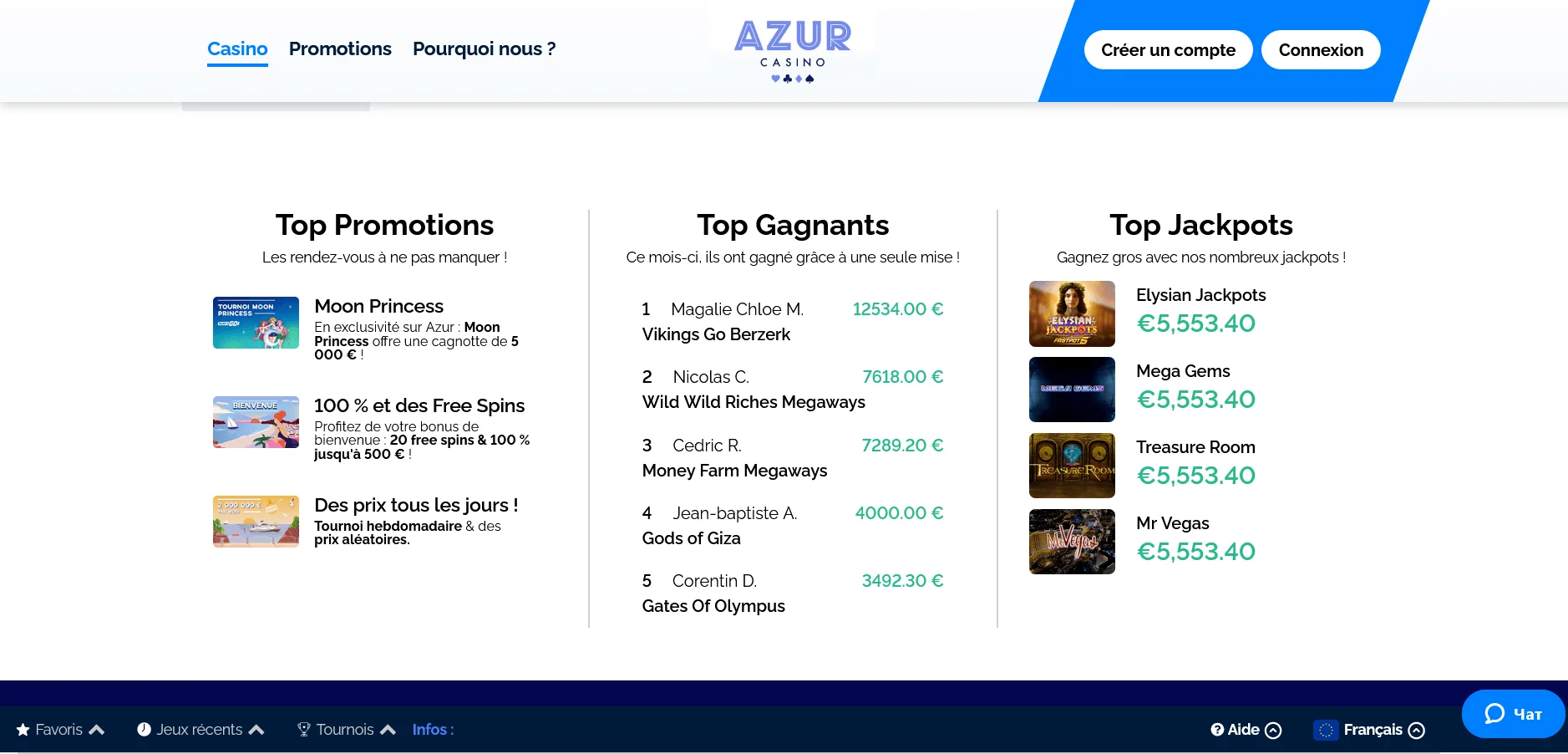Open the Casino navigation tab
The image size is (1568, 754).
point(237,49)
